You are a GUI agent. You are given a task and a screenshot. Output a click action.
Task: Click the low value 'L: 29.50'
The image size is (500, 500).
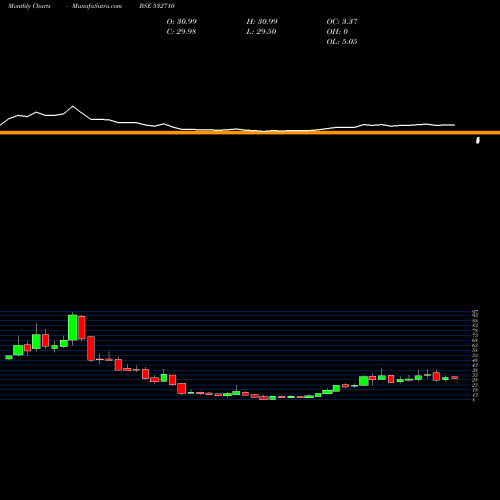tap(261, 31)
